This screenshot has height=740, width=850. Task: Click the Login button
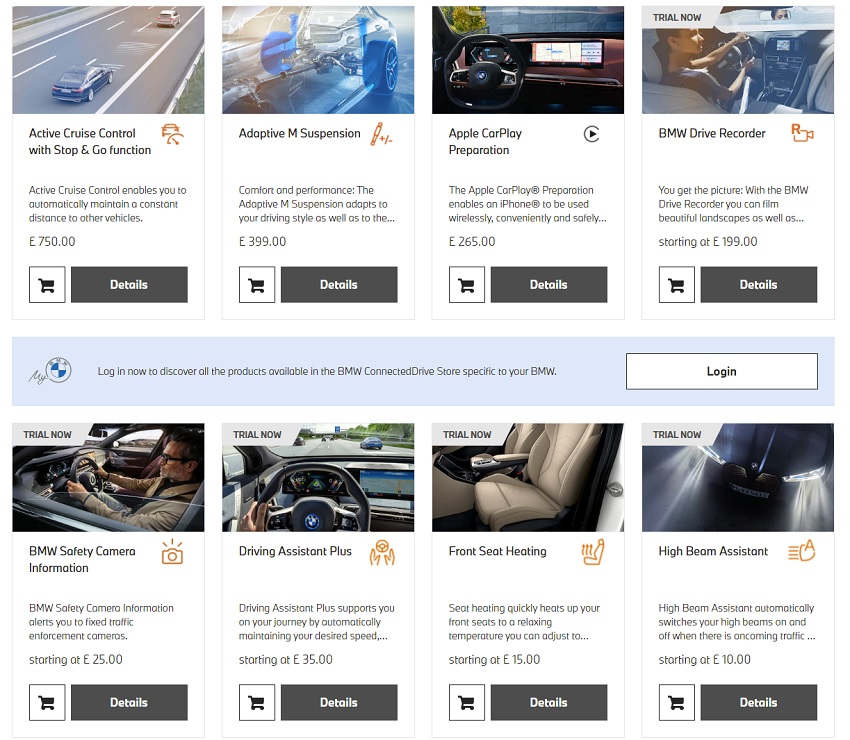(722, 371)
